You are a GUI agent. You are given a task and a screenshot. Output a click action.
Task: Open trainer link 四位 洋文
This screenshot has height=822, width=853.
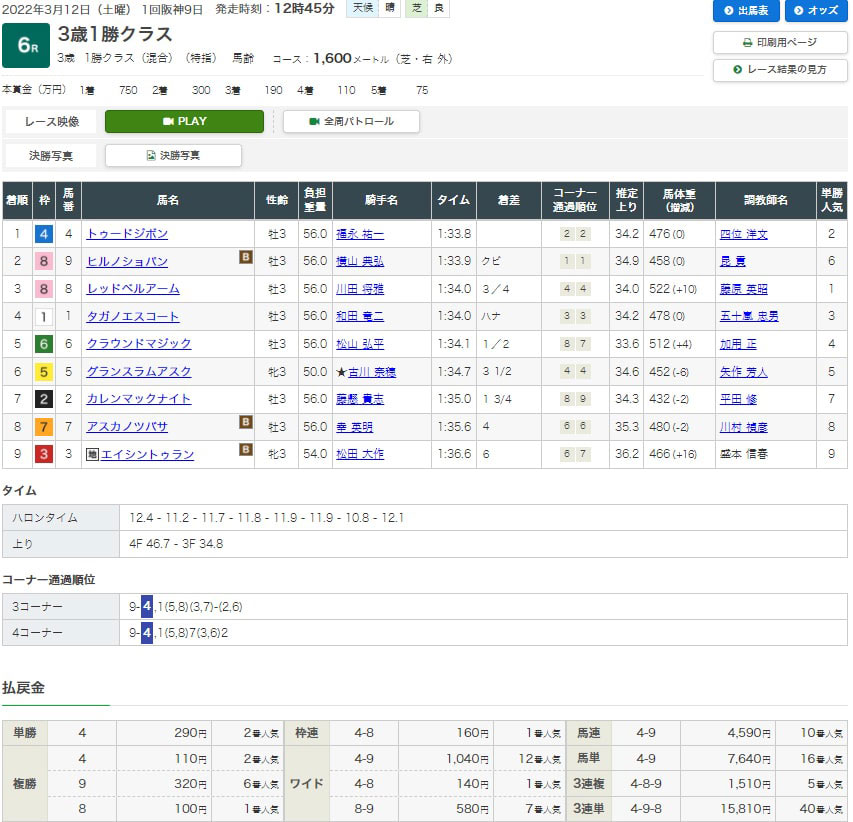click(x=743, y=234)
